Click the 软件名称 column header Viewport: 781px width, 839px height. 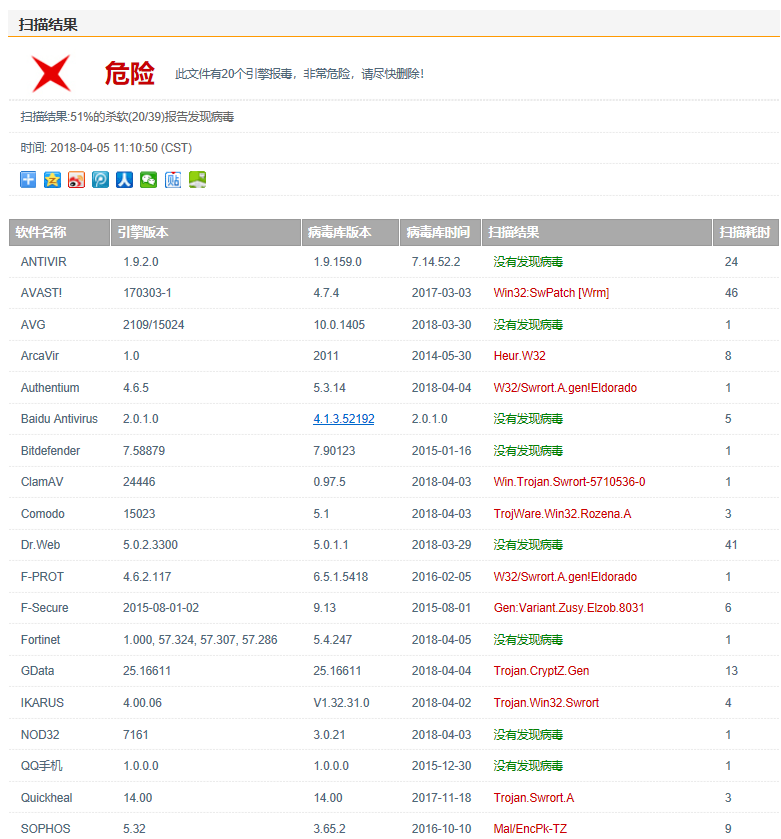coord(59,232)
